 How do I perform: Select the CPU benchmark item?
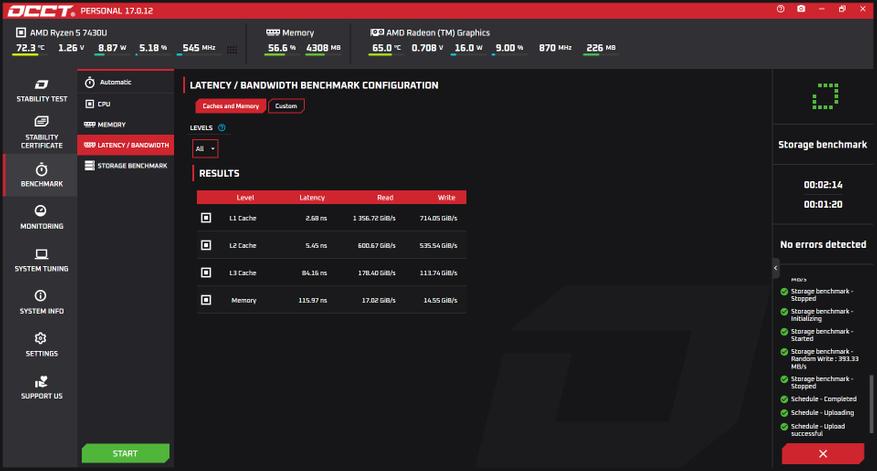coord(126,104)
